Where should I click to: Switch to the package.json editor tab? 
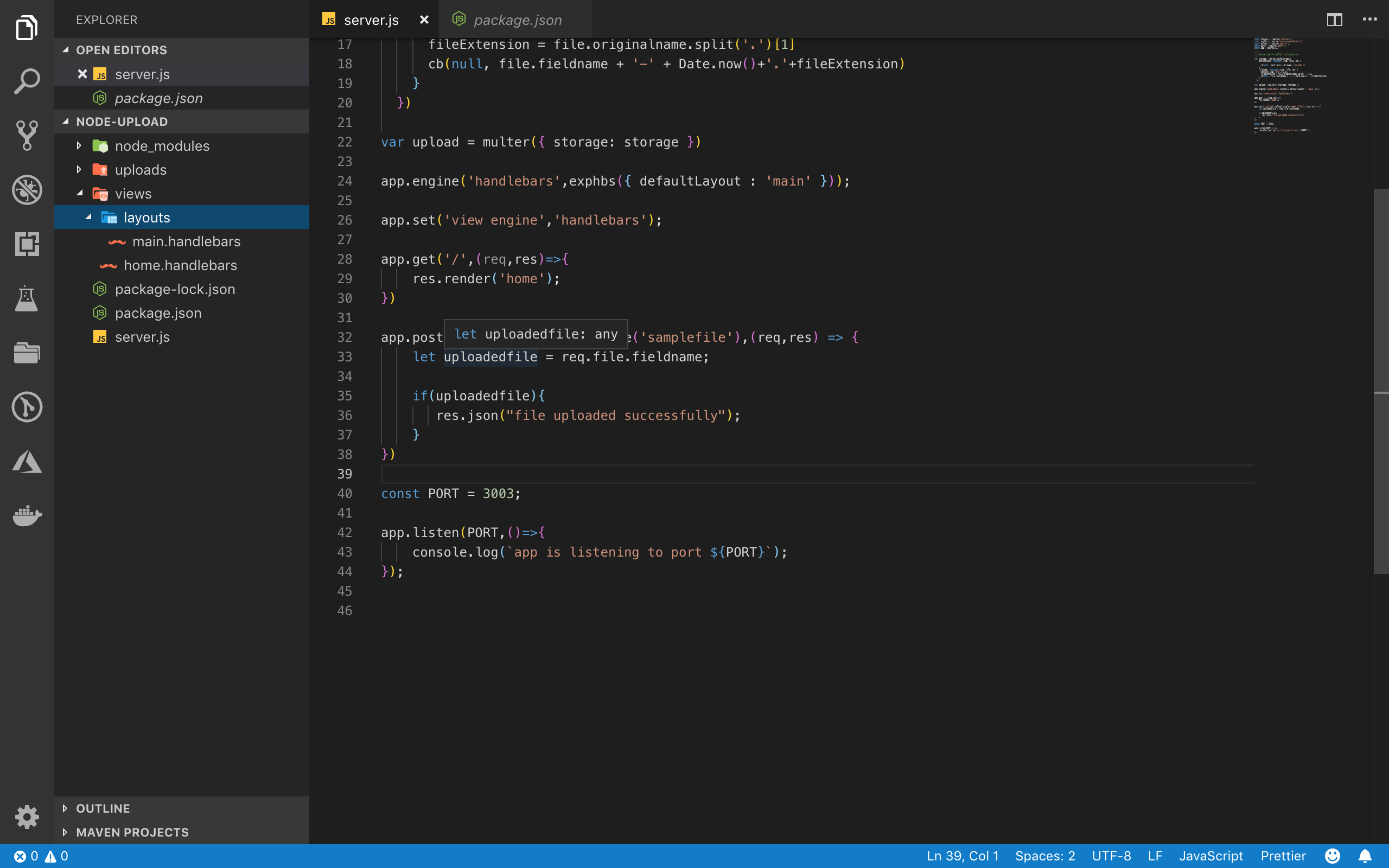point(517,20)
